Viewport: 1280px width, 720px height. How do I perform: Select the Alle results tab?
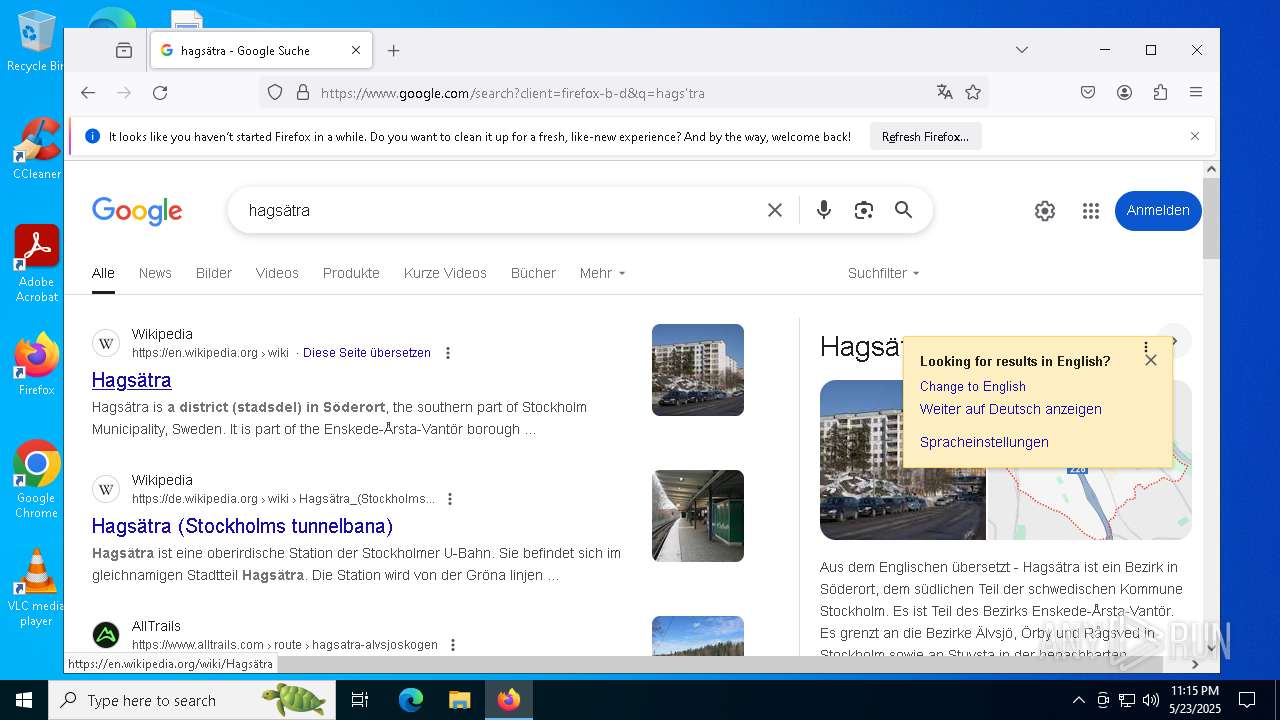103,273
